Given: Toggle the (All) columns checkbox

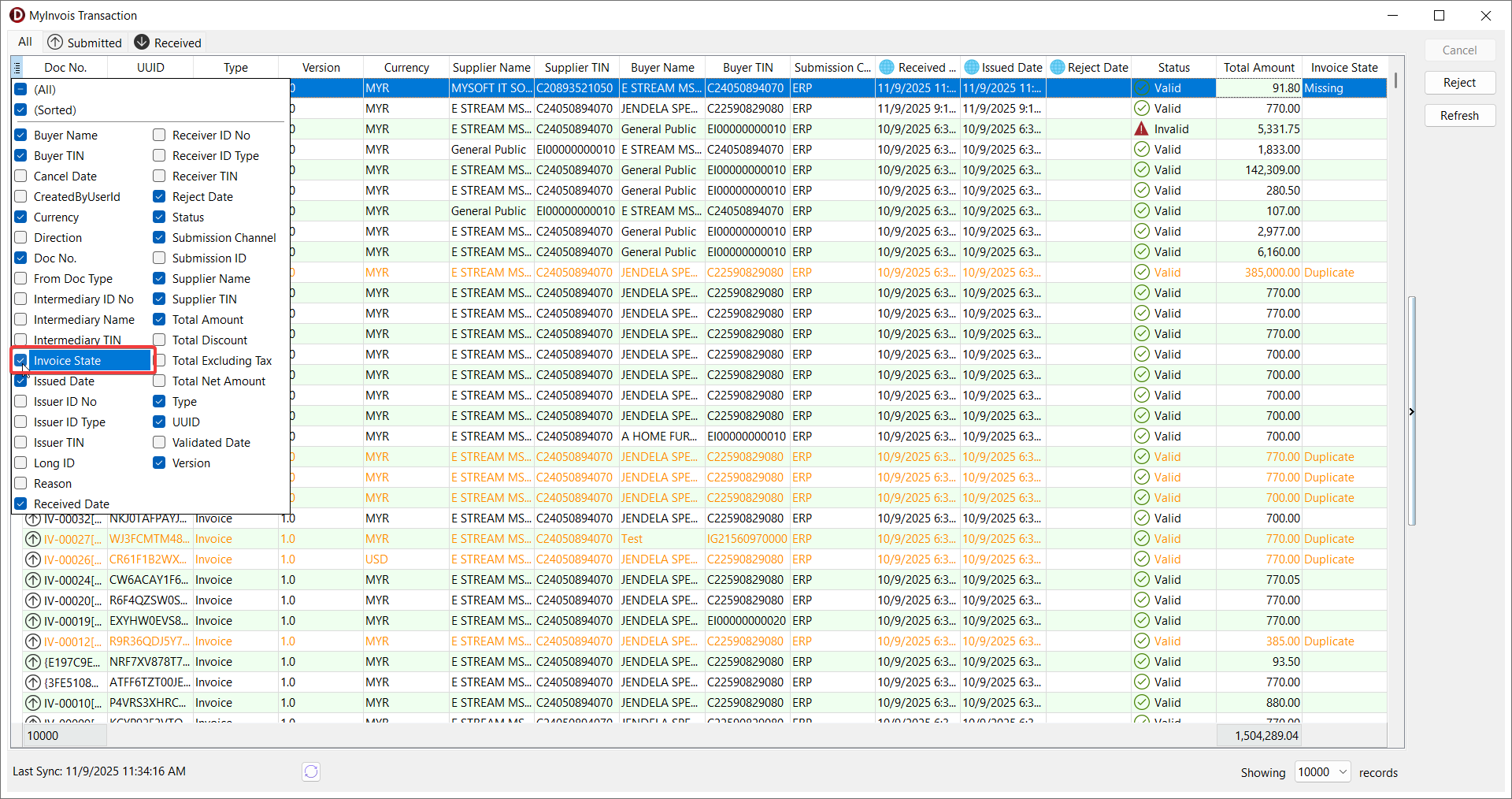Looking at the screenshot, I should (21, 90).
